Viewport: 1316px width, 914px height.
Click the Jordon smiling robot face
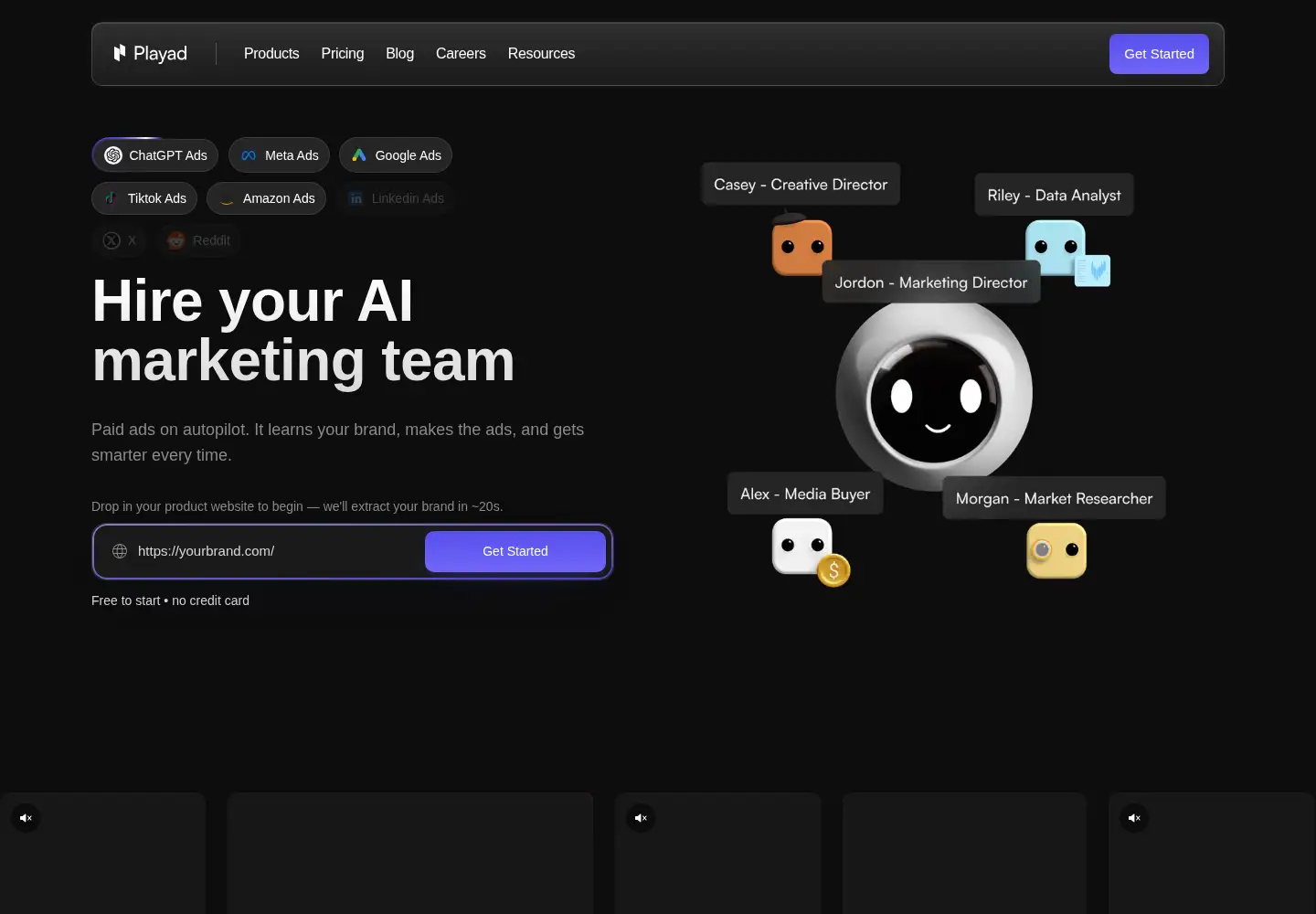click(x=935, y=396)
